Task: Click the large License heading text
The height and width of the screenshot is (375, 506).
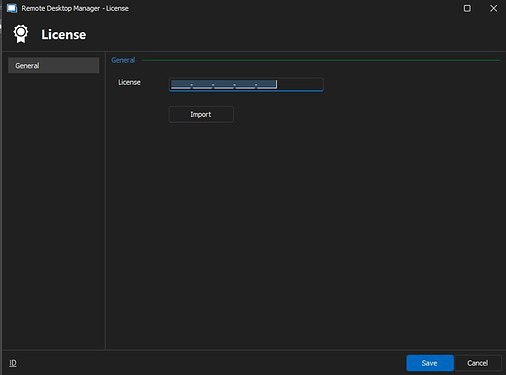Action: (64, 35)
